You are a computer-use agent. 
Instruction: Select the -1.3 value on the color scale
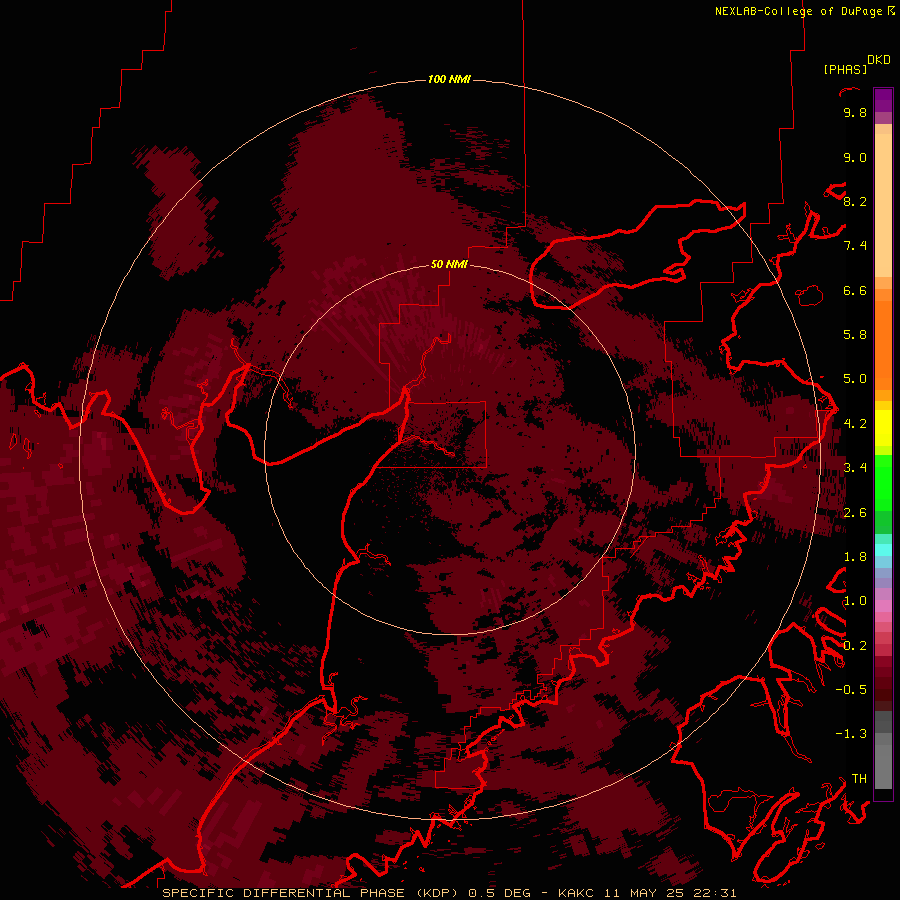[851, 734]
